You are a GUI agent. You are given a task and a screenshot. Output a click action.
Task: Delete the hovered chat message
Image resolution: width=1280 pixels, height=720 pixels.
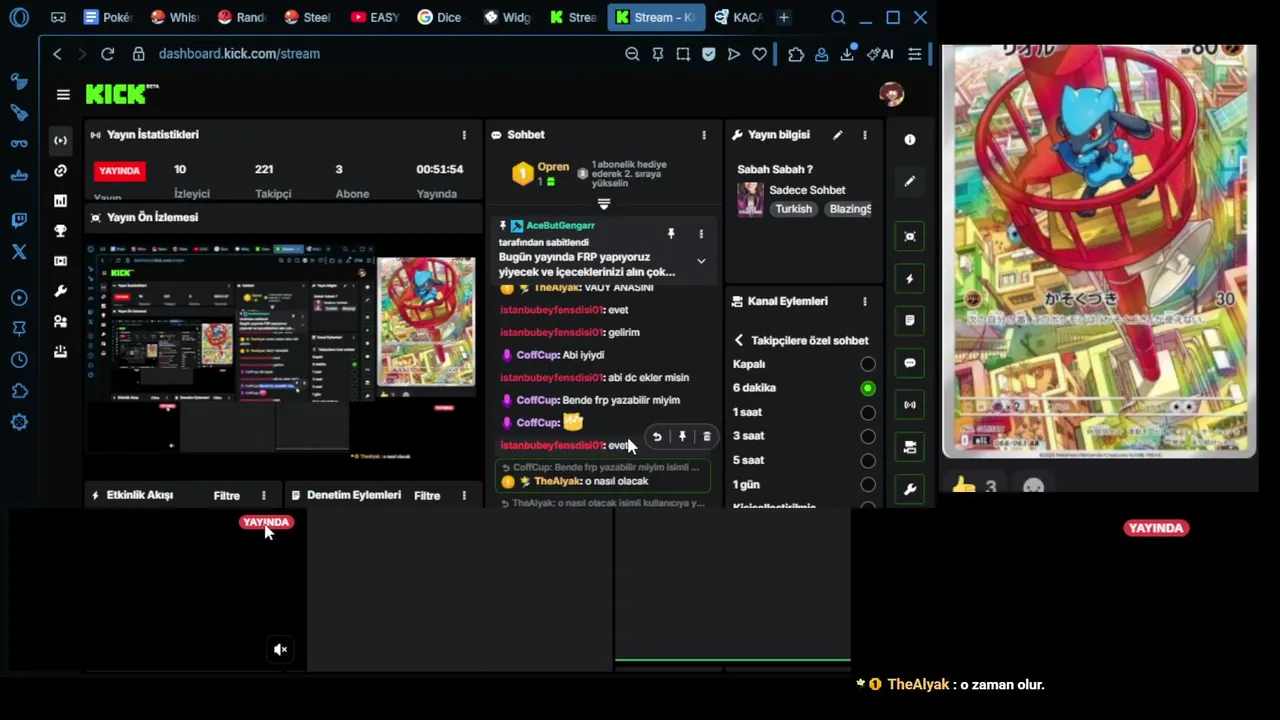tap(707, 437)
